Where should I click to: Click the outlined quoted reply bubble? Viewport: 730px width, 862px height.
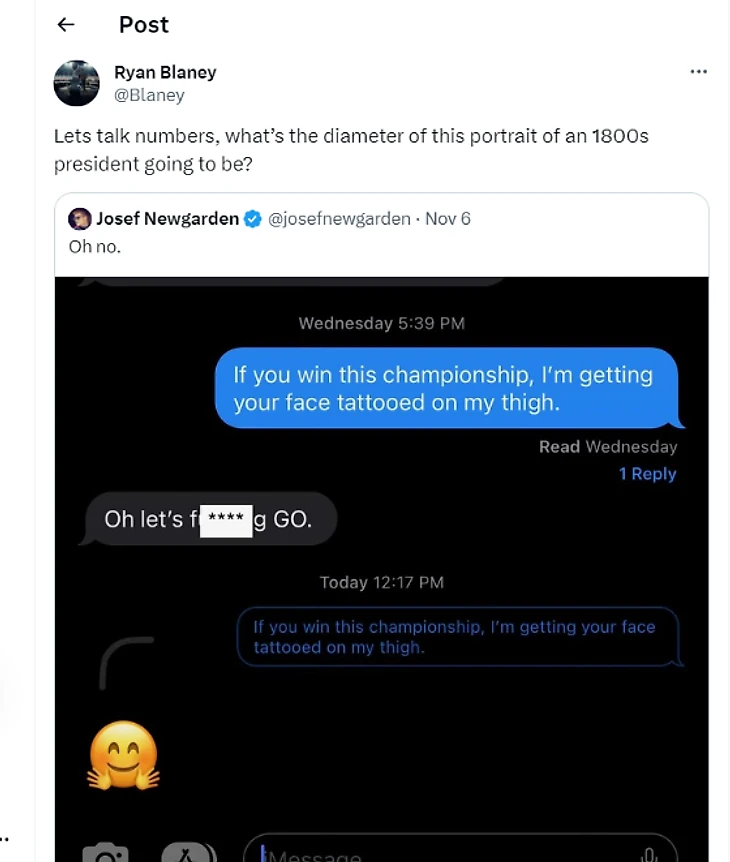click(x=457, y=637)
